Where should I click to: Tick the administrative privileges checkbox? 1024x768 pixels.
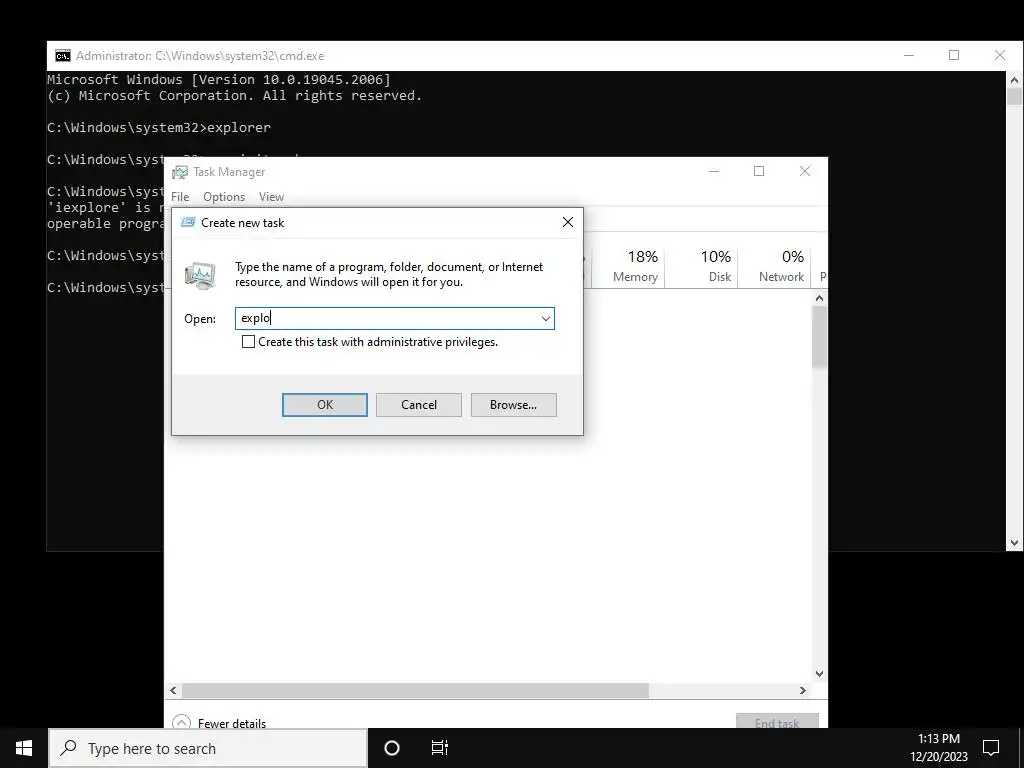[248, 342]
